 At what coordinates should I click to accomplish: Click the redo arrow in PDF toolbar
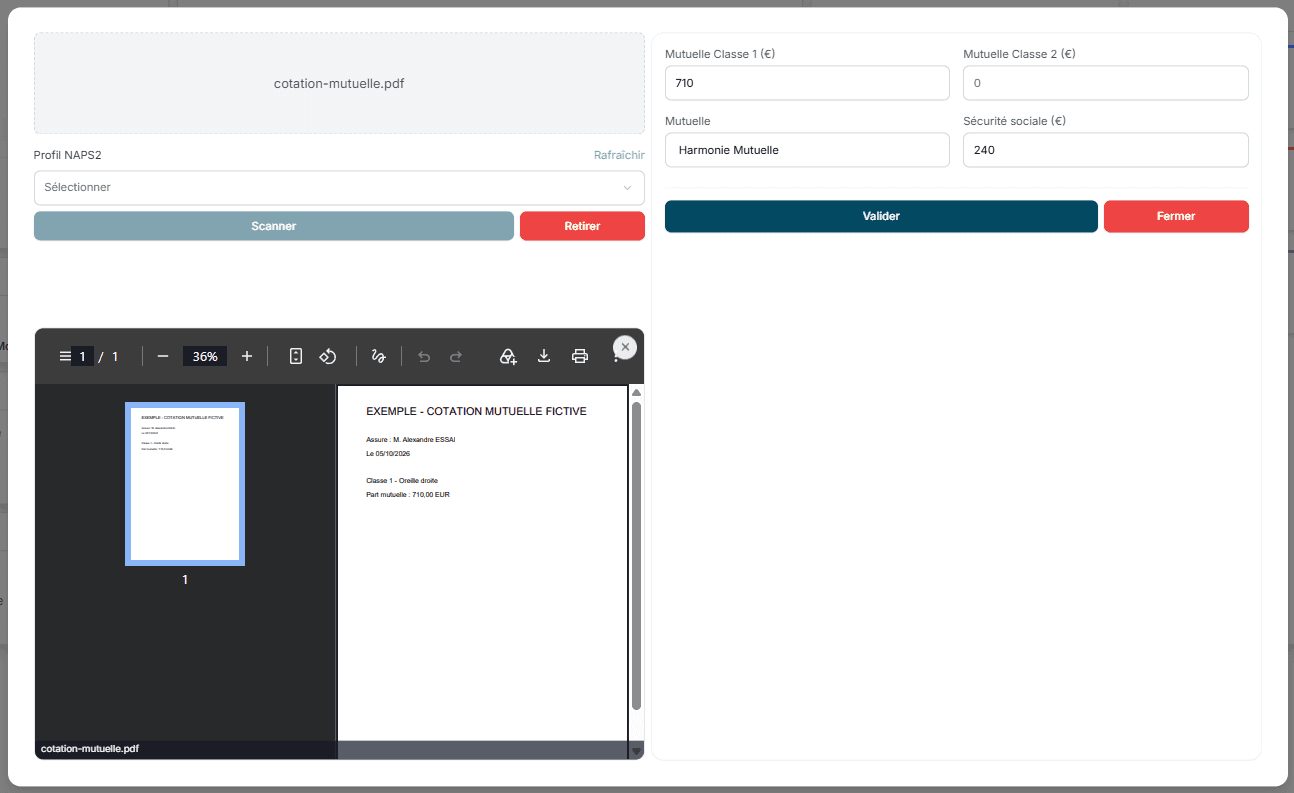point(456,356)
